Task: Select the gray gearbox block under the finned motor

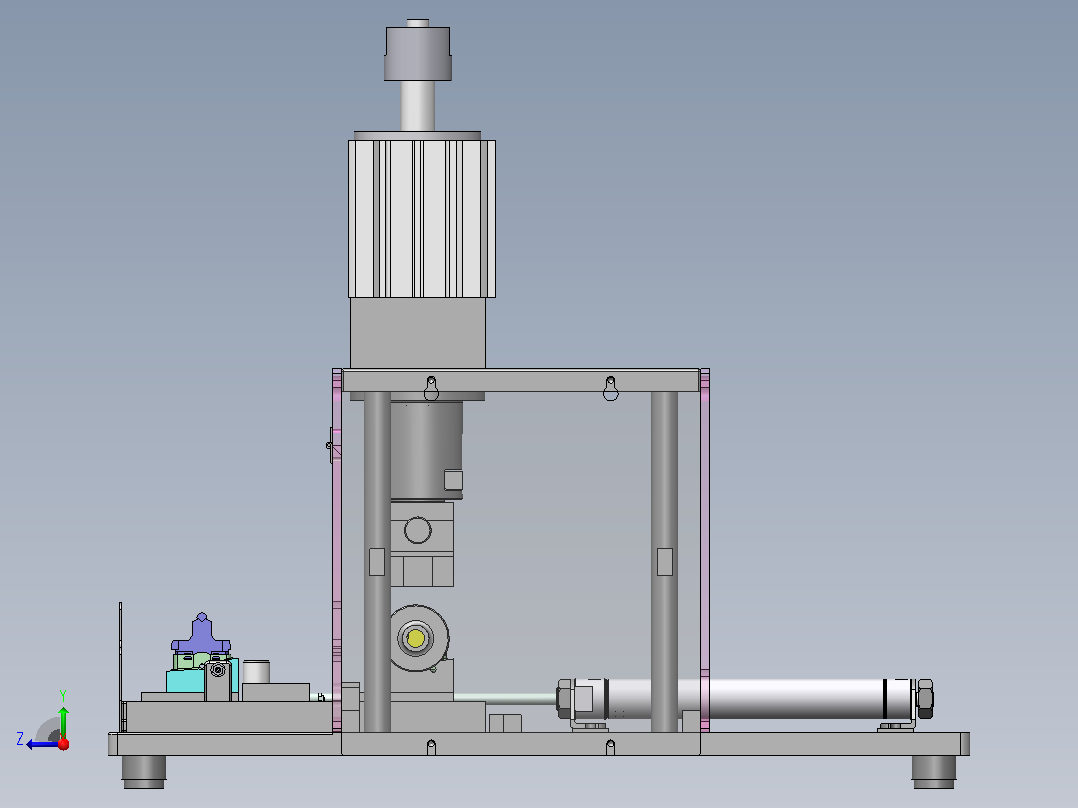Action: point(418,333)
